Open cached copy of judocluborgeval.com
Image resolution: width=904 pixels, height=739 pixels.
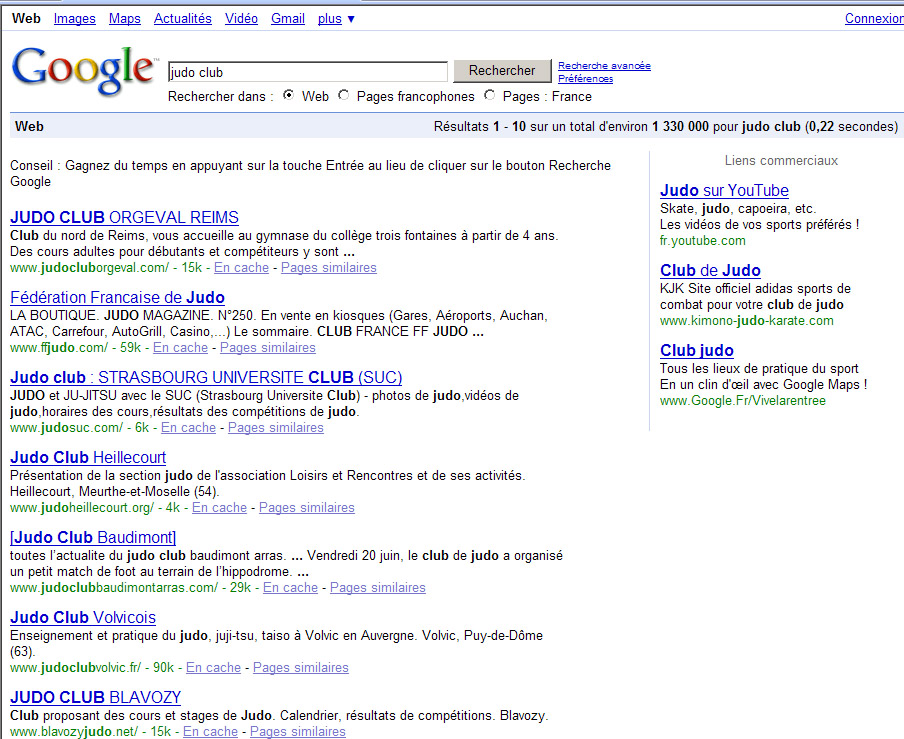coord(242,267)
